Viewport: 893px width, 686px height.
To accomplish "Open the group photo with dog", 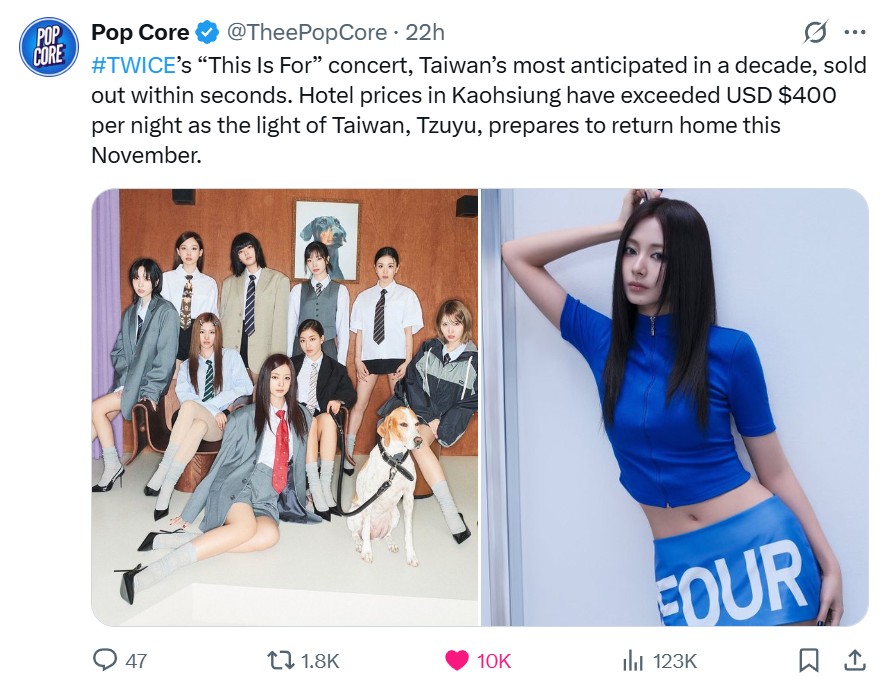I will pyautogui.click(x=285, y=407).
